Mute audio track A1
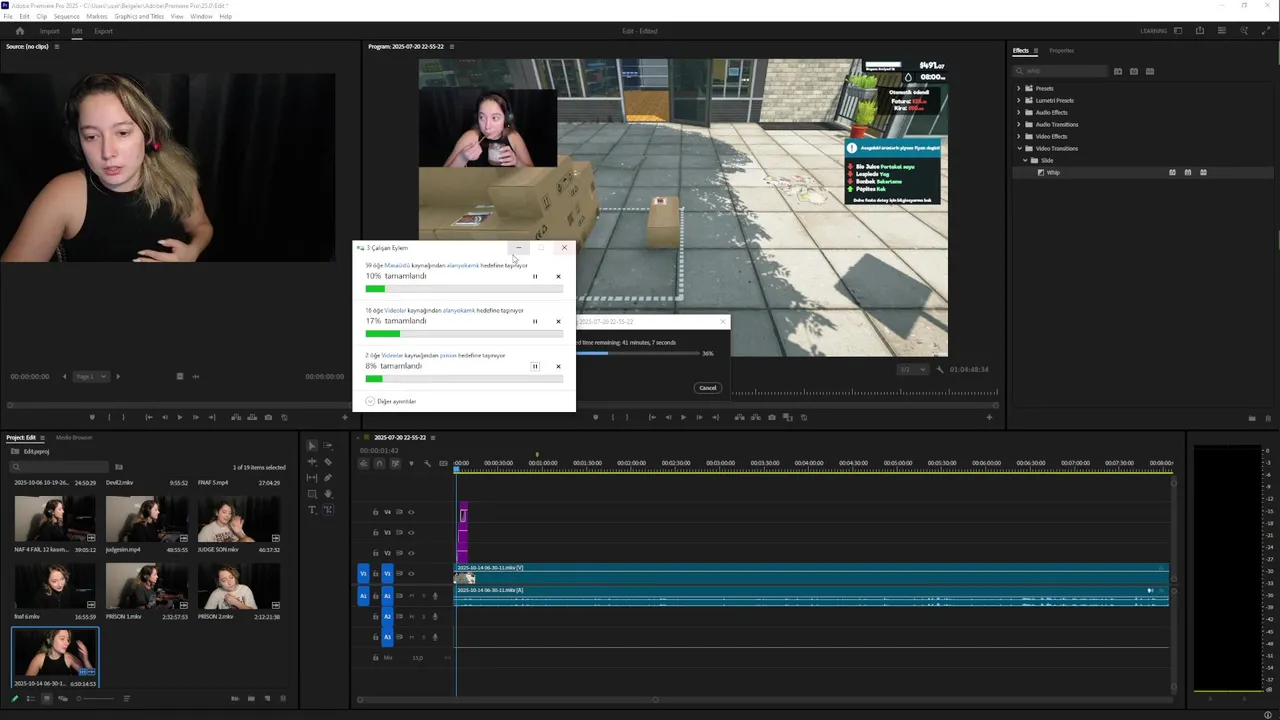The image size is (1280, 720). 411,596
